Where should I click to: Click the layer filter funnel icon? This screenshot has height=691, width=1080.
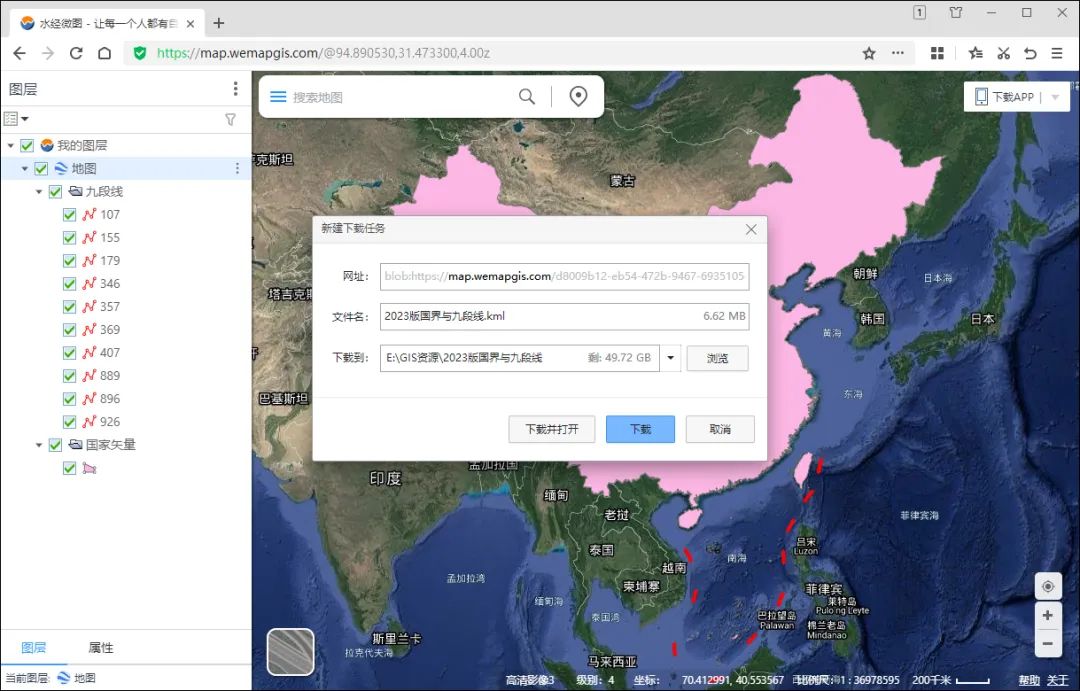point(230,119)
